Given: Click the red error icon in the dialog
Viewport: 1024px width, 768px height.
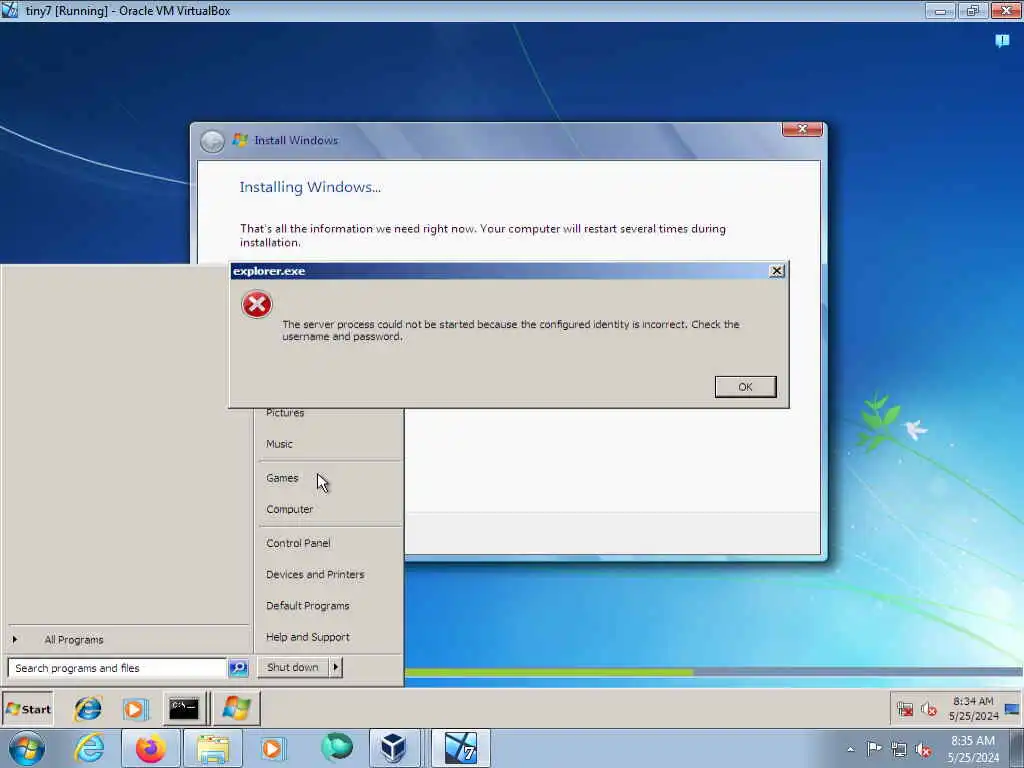Looking at the screenshot, I should 257,304.
